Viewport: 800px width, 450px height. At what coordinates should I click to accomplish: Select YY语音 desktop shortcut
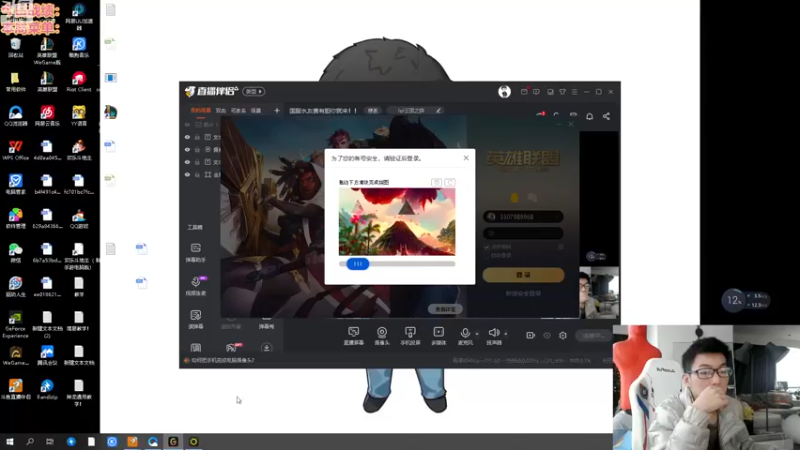pyautogui.click(x=79, y=116)
